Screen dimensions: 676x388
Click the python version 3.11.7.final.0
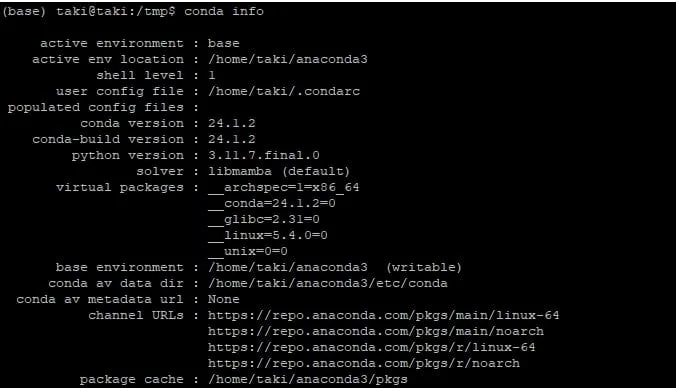coord(263,155)
